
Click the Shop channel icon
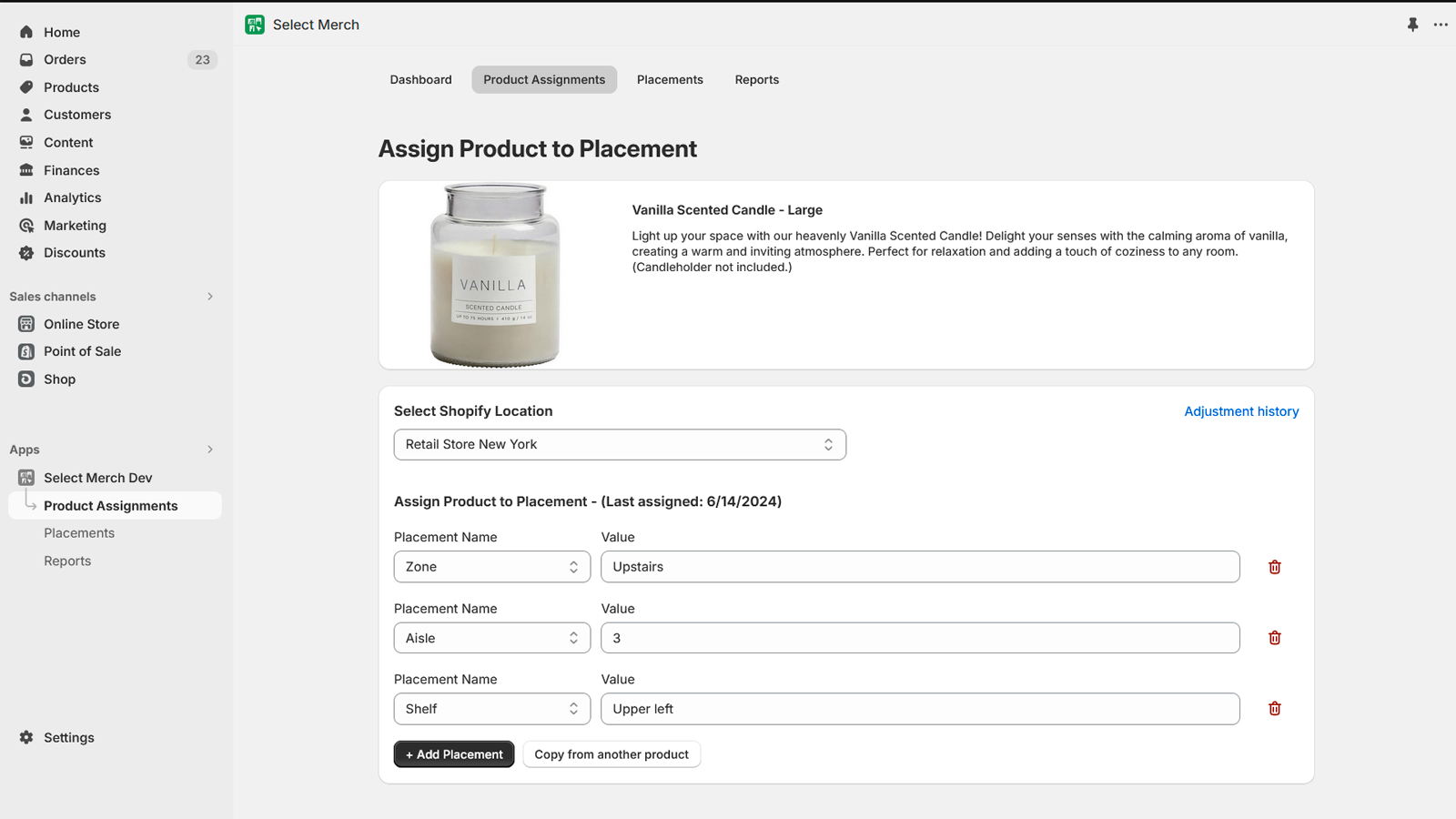(26, 379)
